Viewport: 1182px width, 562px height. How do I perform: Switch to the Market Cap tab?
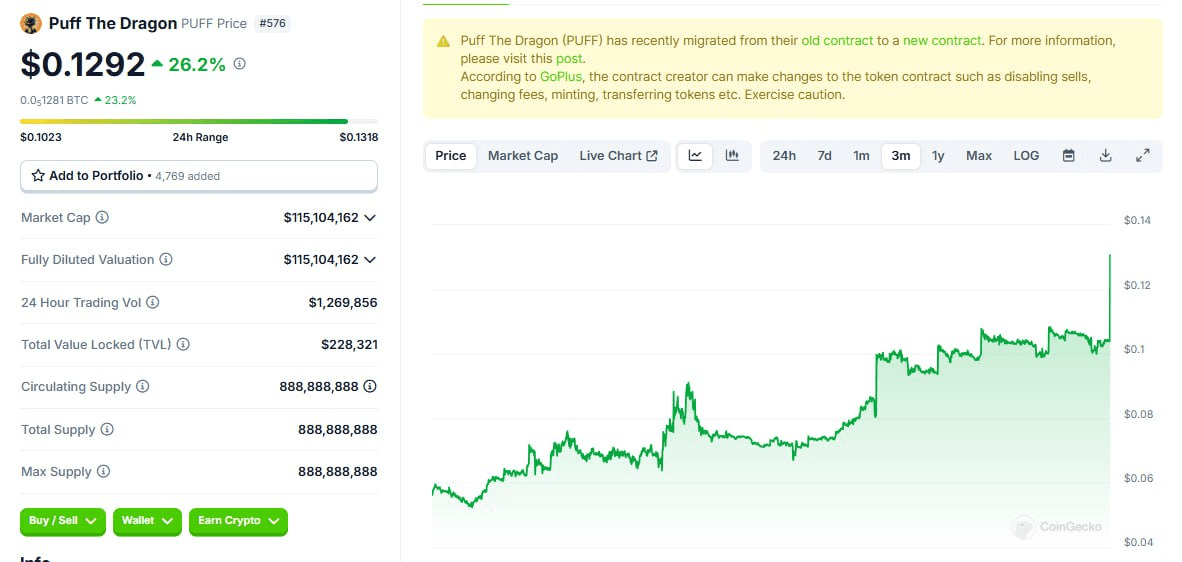523,156
